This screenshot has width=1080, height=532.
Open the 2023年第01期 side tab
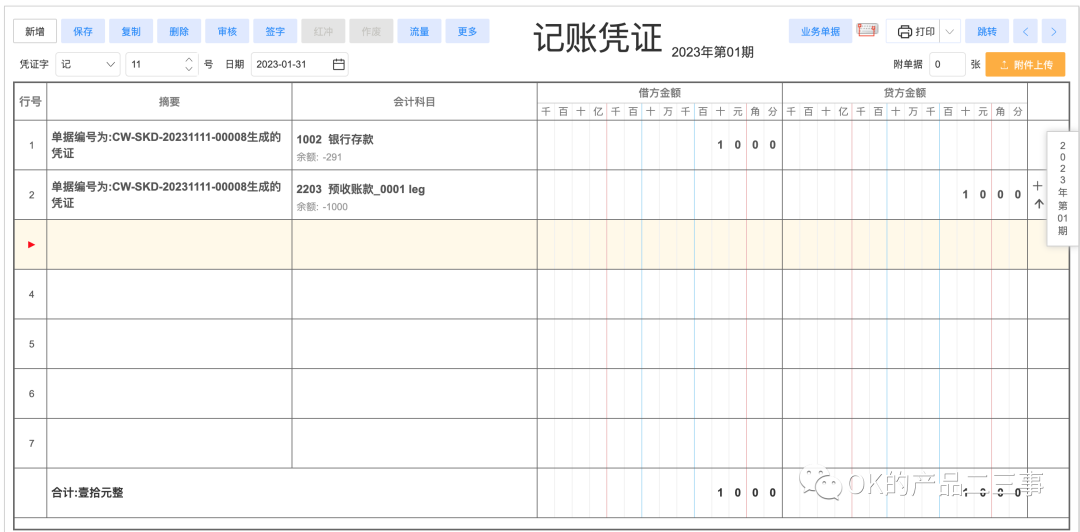point(1062,188)
